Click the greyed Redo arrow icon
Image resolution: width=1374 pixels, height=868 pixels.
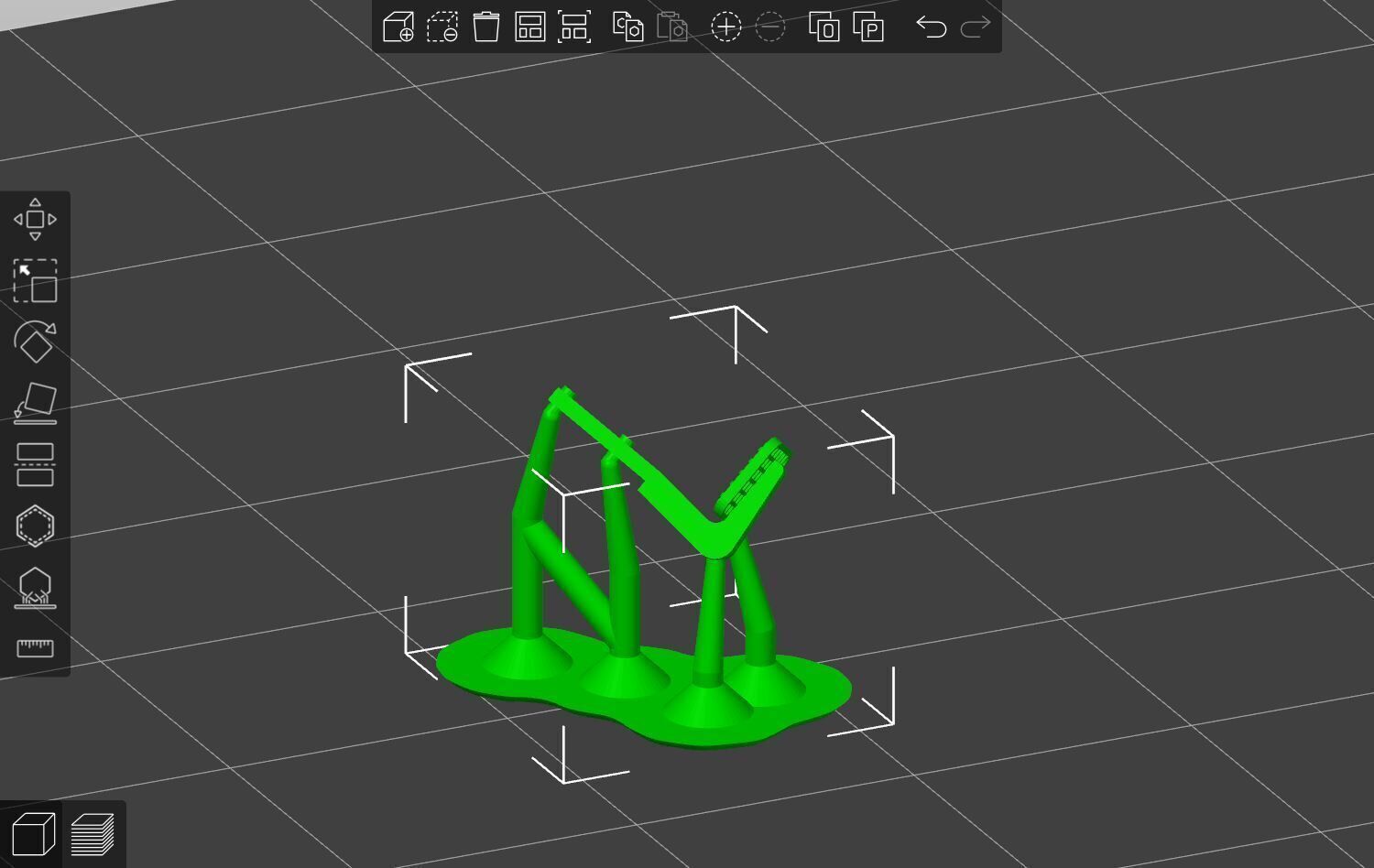pyautogui.click(x=976, y=27)
